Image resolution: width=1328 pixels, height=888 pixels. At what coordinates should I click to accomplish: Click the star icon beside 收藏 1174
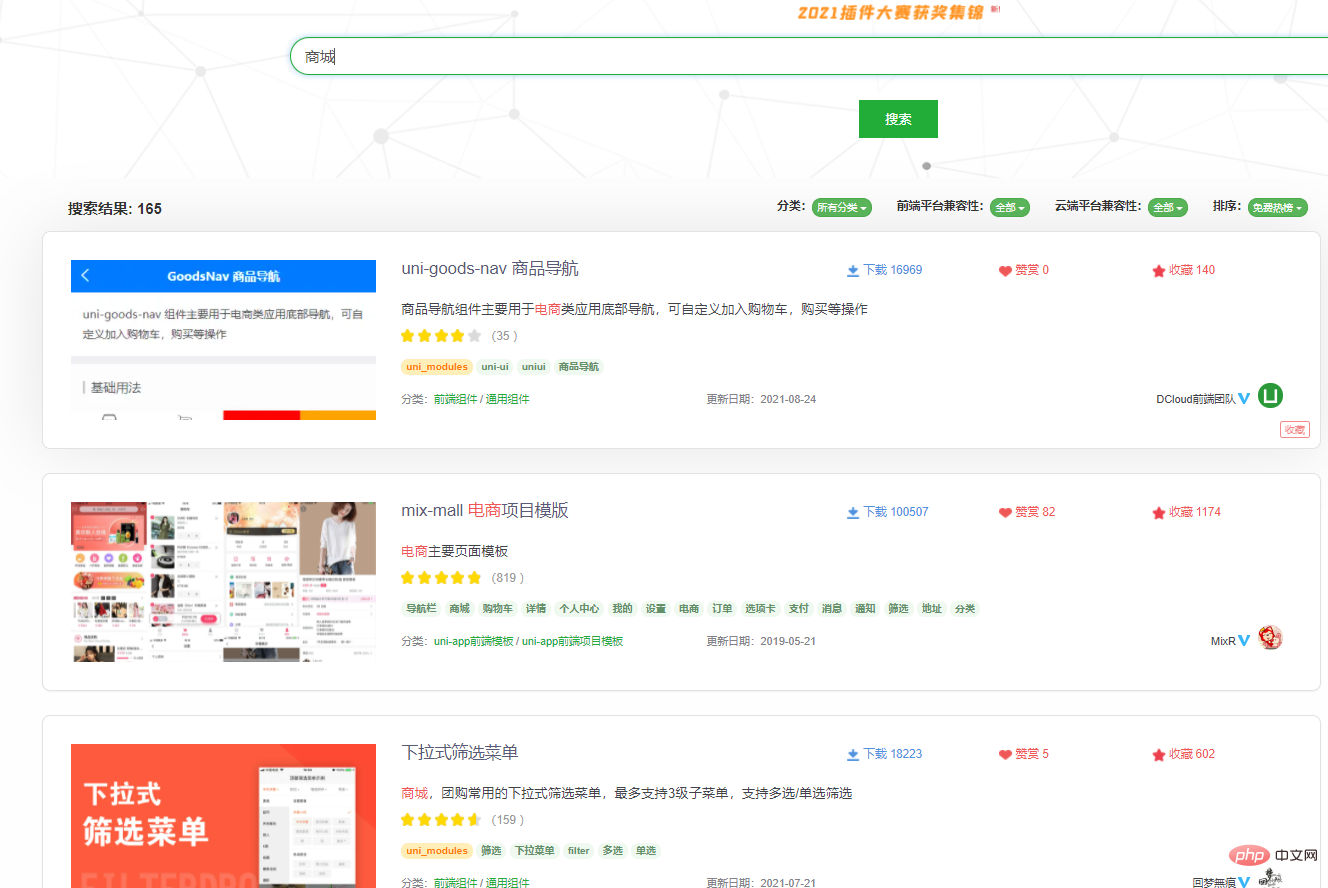pyautogui.click(x=1159, y=513)
